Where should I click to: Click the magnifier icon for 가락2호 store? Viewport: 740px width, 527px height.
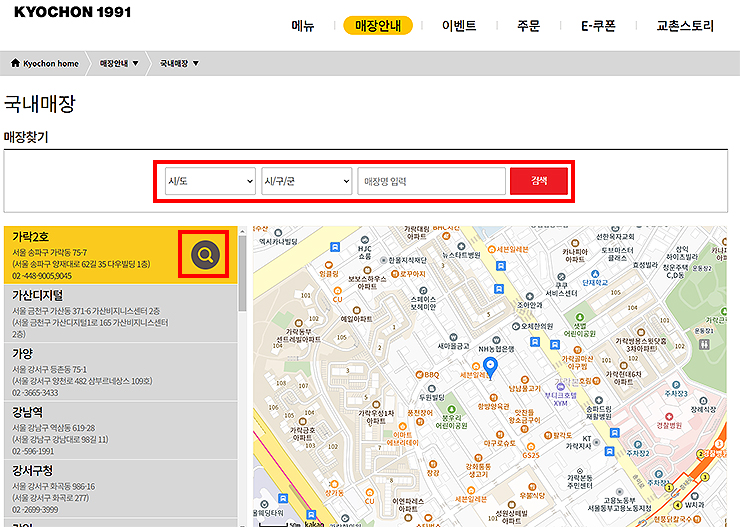(x=205, y=255)
